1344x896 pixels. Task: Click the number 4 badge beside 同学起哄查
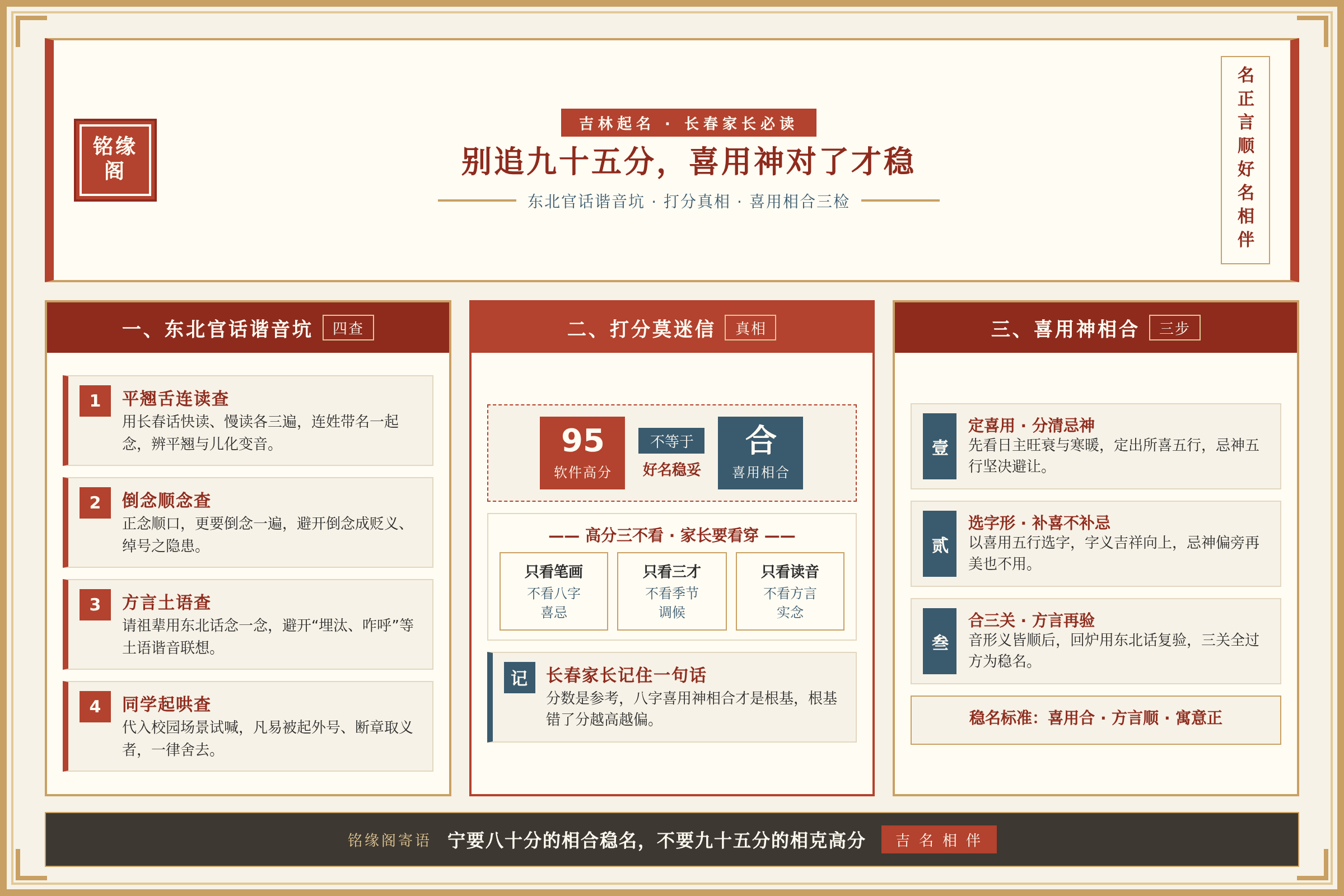[x=95, y=706]
